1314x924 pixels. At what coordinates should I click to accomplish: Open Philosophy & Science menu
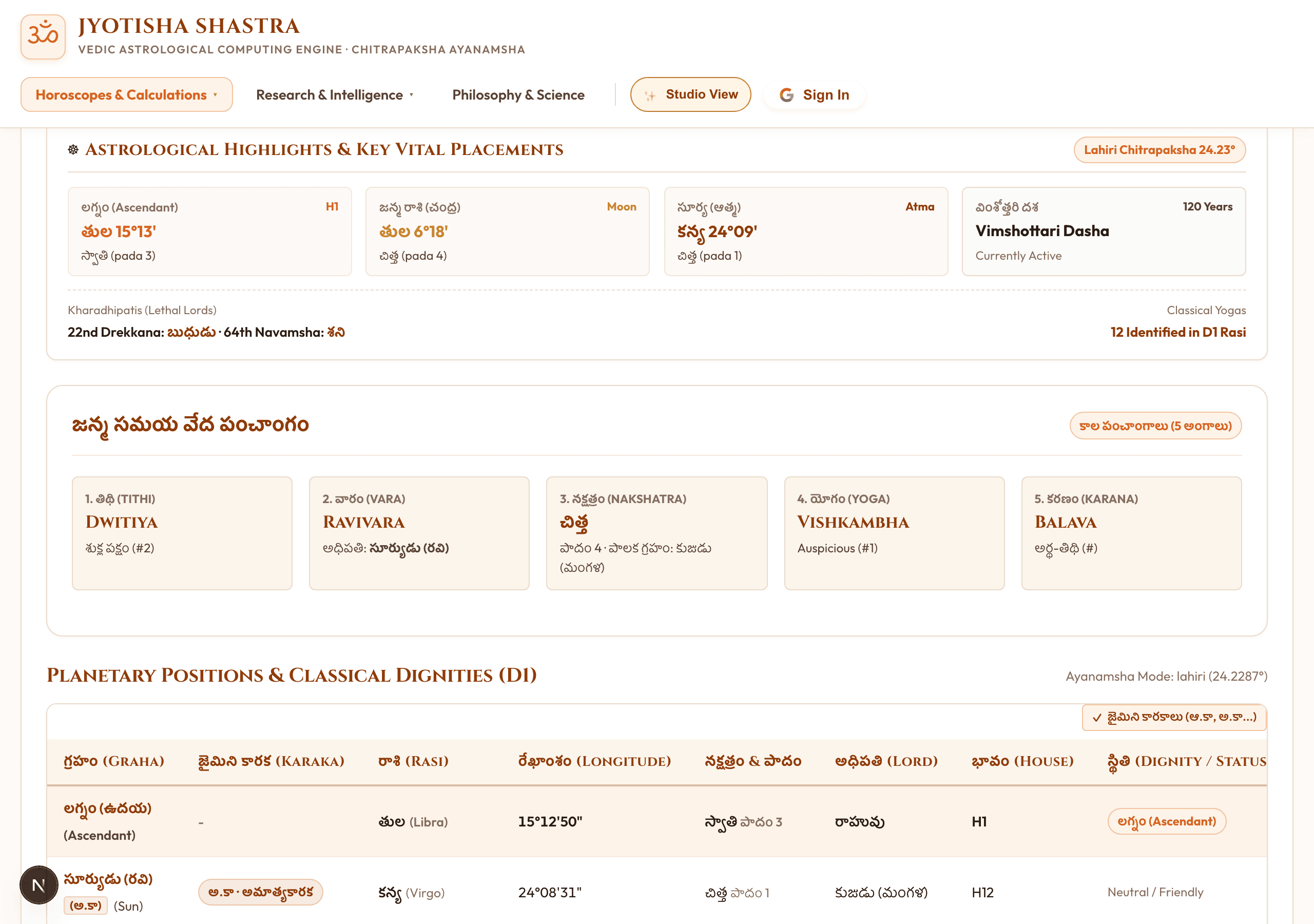tap(518, 95)
